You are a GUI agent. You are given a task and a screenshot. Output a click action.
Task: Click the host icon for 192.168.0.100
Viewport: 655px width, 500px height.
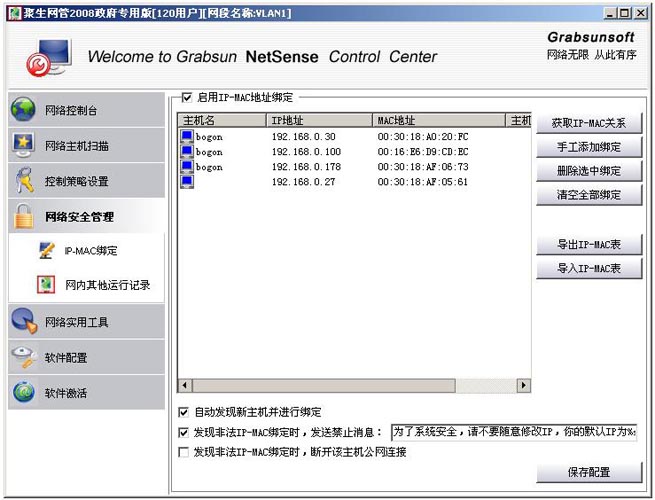click(x=187, y=152)
